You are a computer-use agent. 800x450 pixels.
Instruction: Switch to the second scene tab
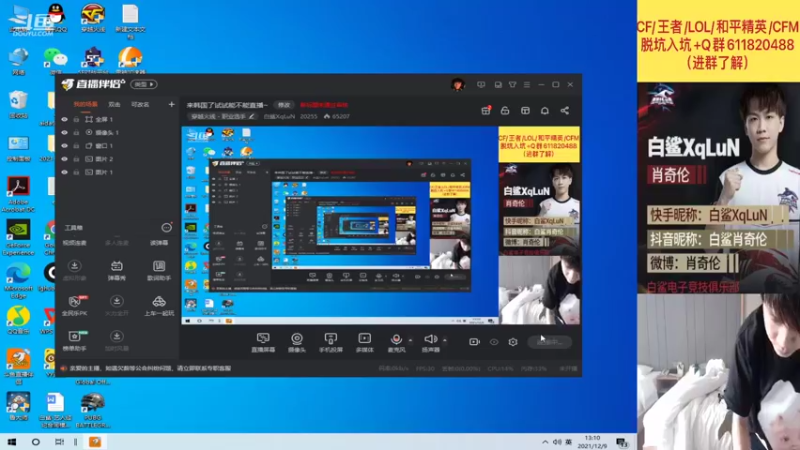[114, 104]
